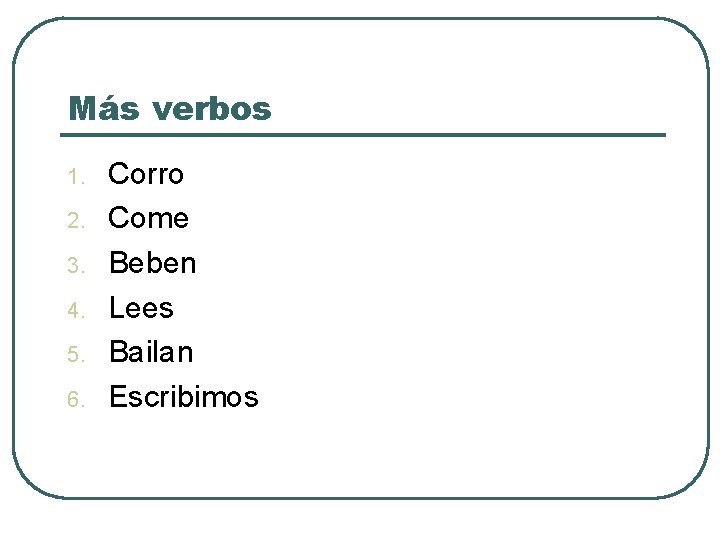Viewport: 720px width, 540px height.
Task: Click the bottom-right rounded corner of the border
Action: (x=692, y=482)
